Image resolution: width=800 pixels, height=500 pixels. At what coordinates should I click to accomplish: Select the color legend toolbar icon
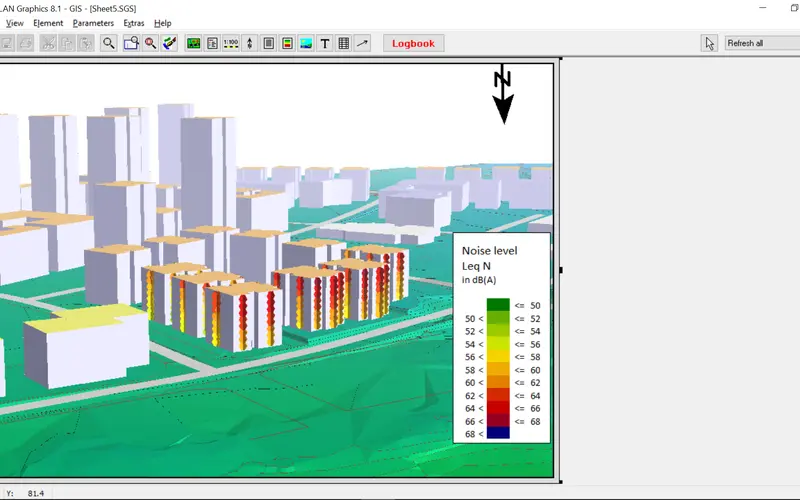[287, 43]
